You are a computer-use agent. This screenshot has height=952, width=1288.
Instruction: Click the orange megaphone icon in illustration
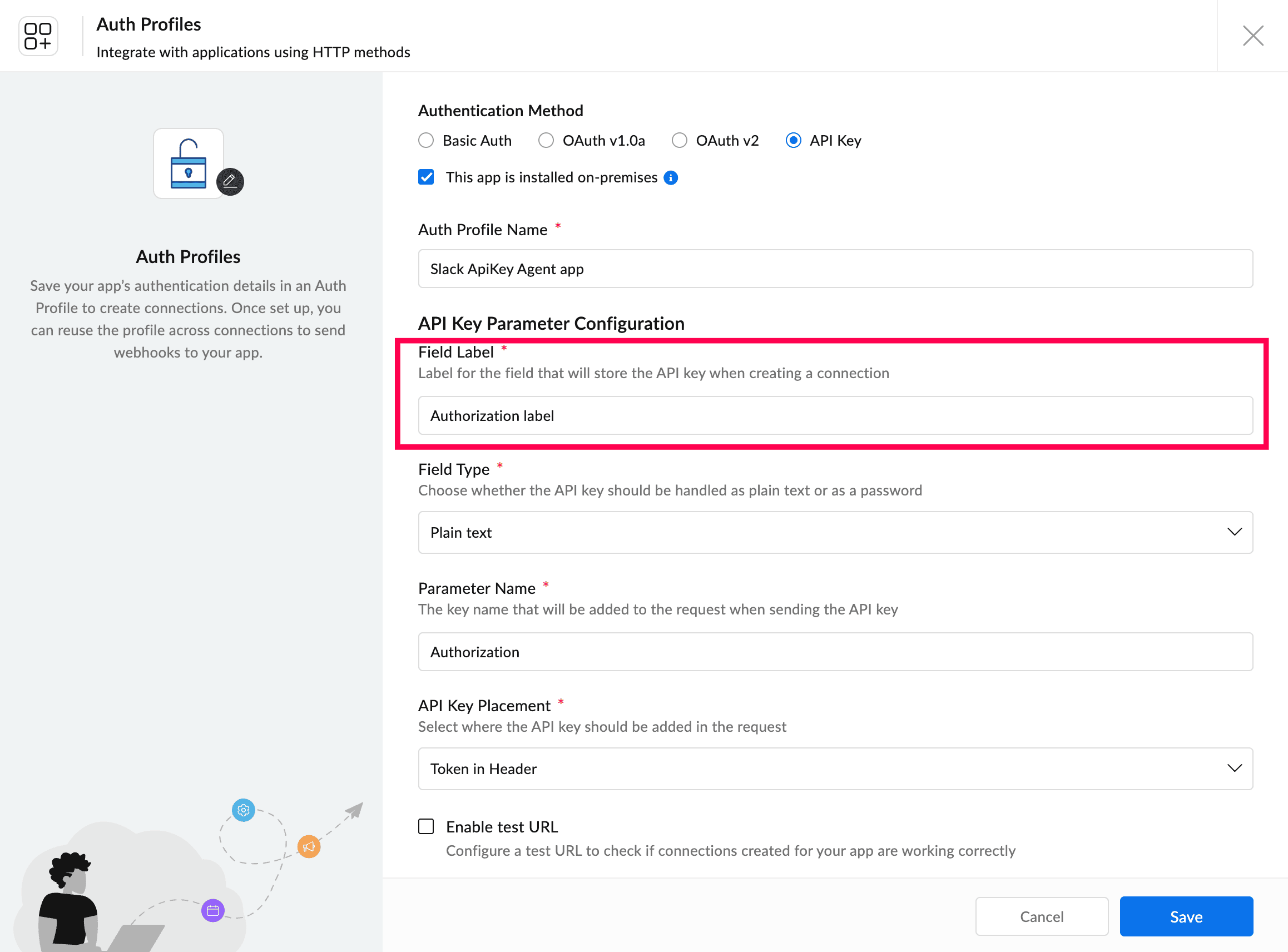pos(309,846)
